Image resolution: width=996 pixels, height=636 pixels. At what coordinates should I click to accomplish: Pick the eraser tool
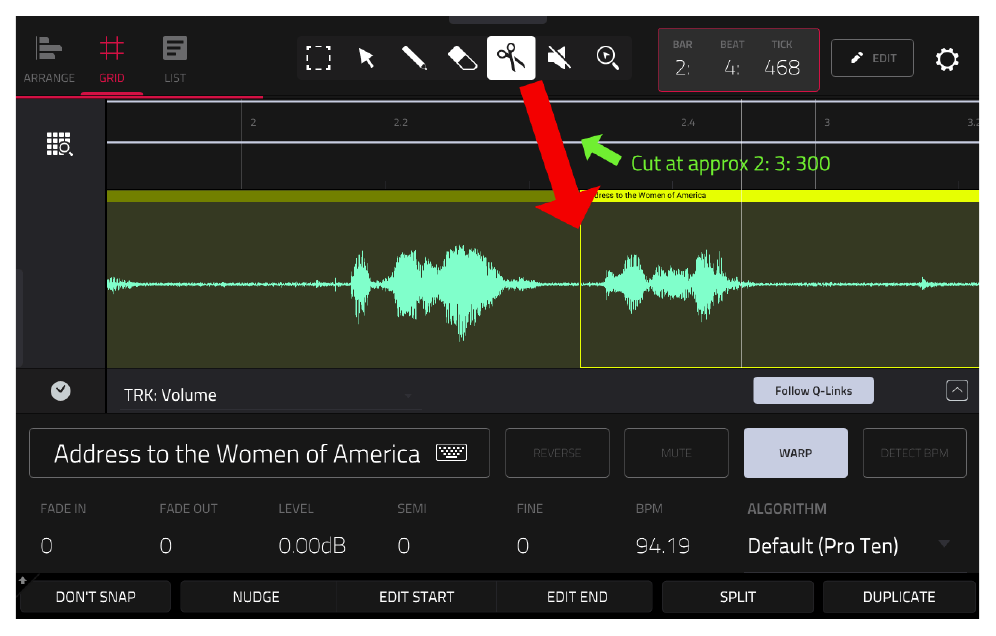pyautogui.click(x=462, y=58)
